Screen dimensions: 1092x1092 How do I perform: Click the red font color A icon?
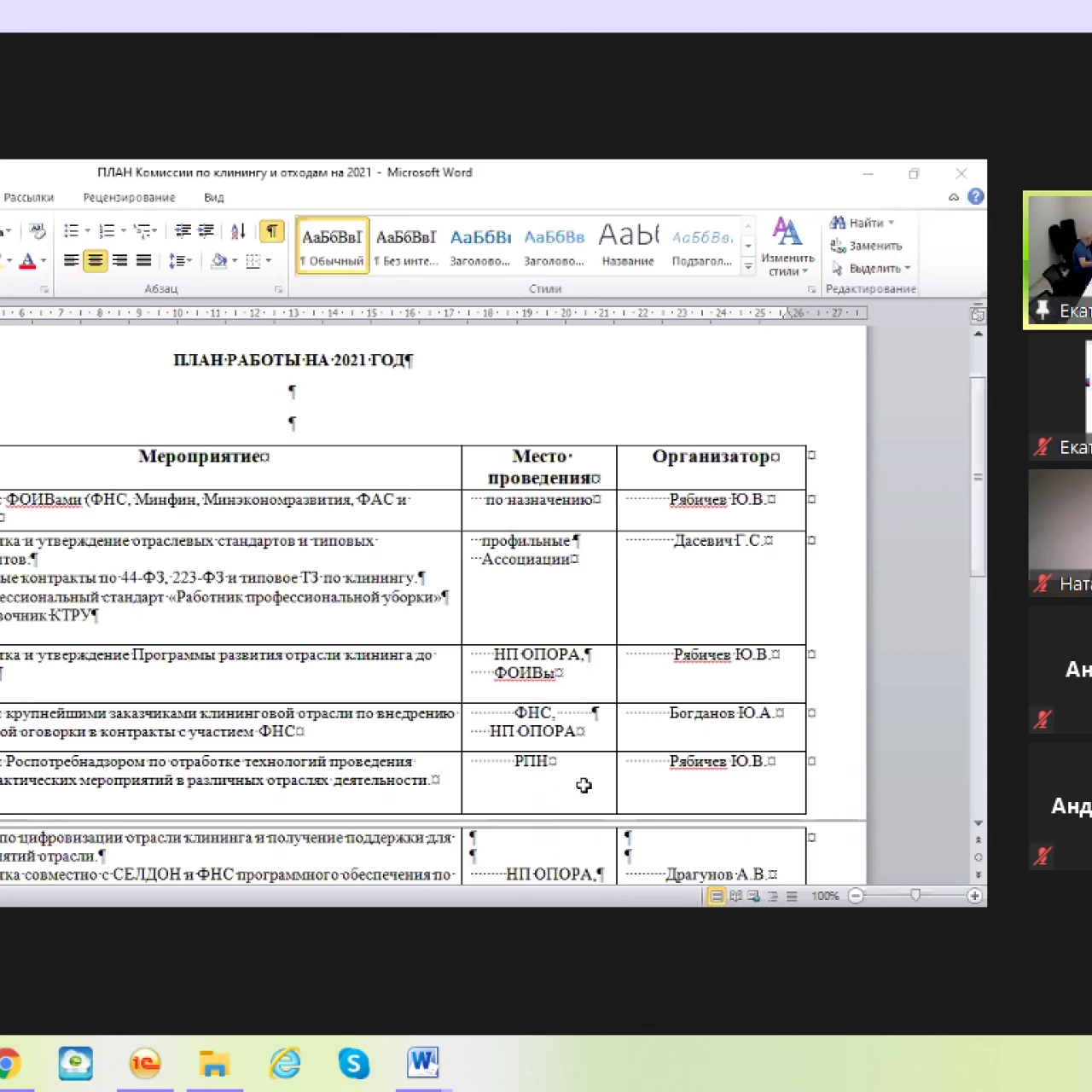click(x=27, y=260)
